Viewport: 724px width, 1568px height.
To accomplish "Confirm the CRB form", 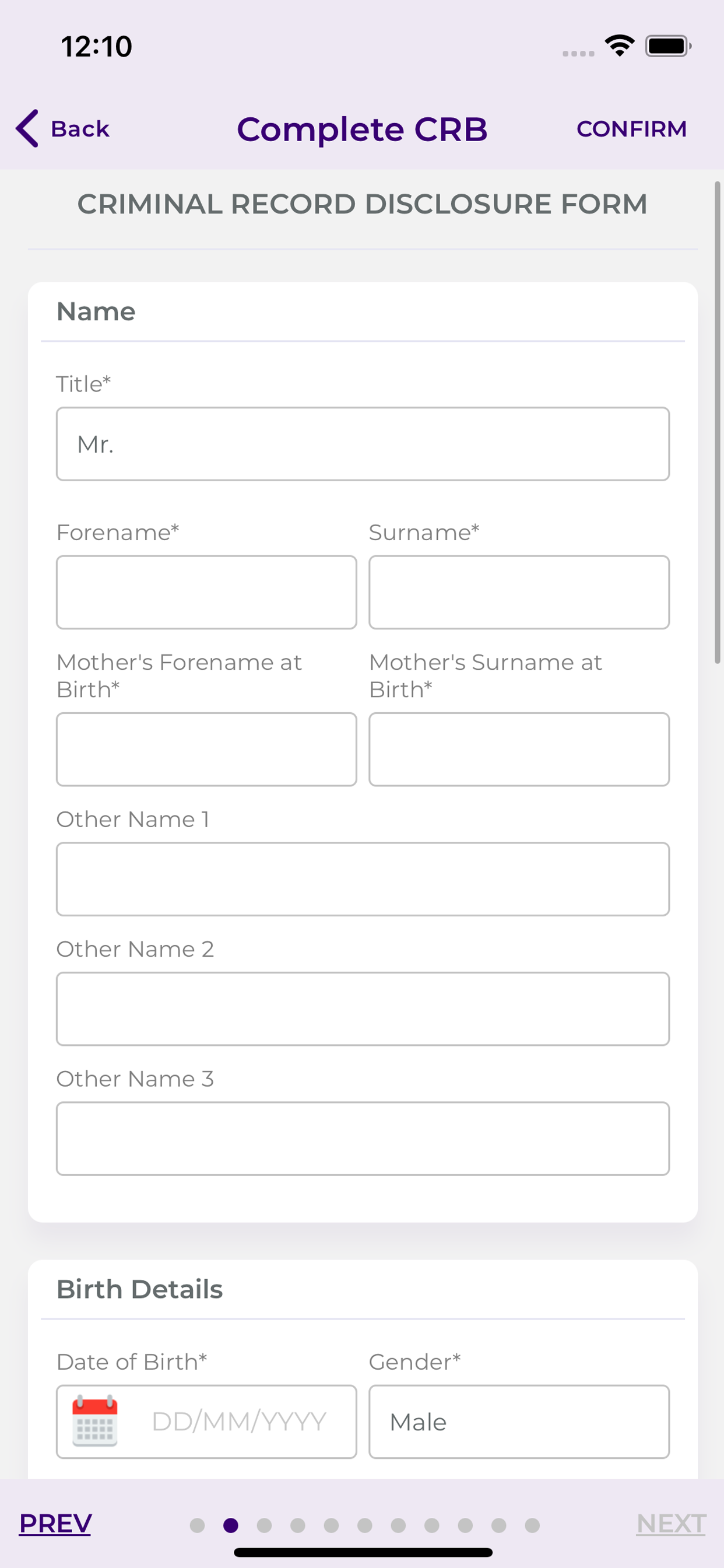I will click(x=631, y=129).
